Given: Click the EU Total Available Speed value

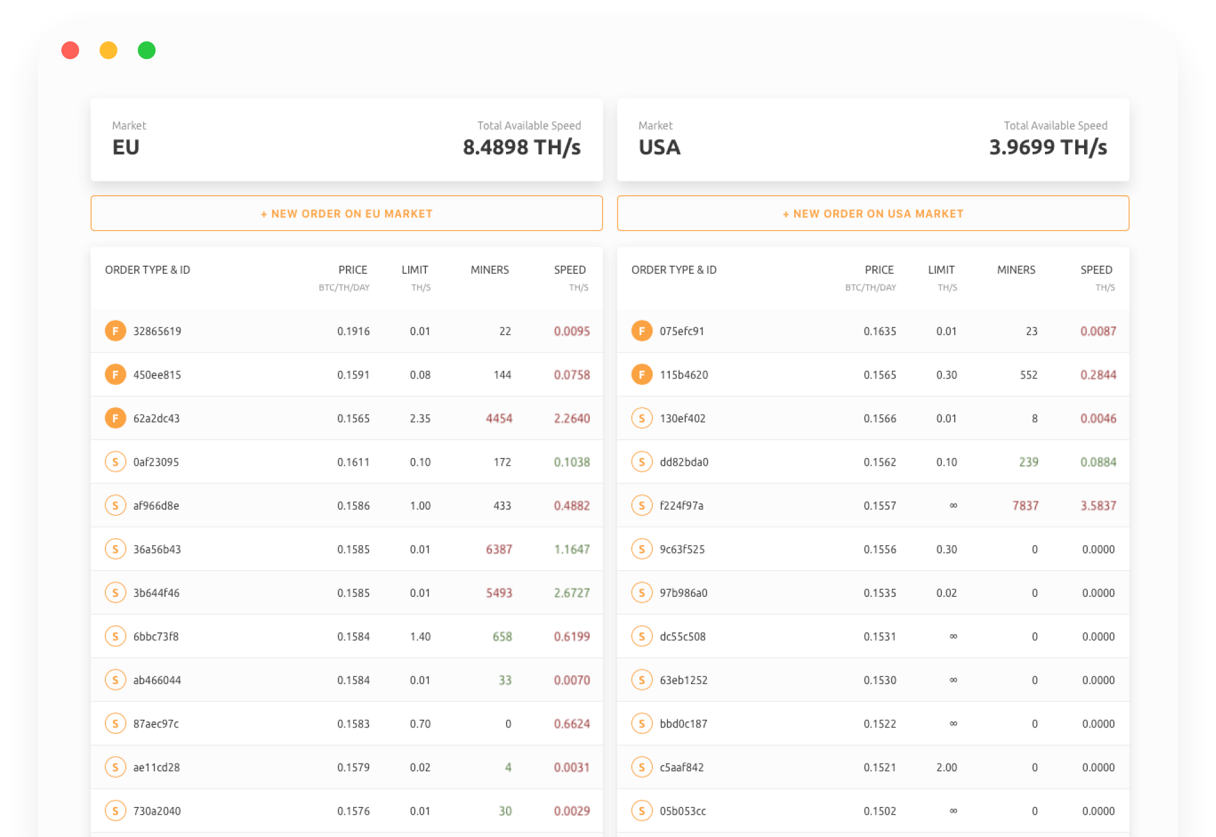Looking at the screenshot, I should click(x=521, y=147).
